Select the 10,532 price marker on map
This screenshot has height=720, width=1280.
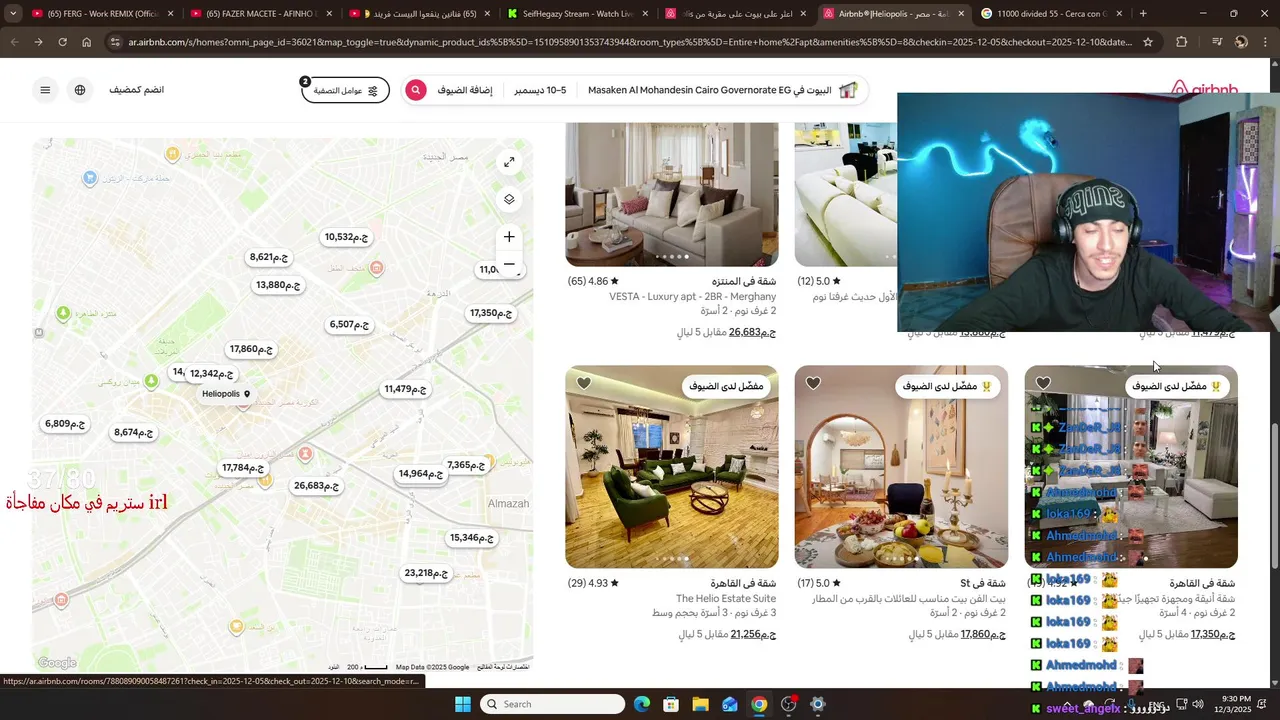346,237
